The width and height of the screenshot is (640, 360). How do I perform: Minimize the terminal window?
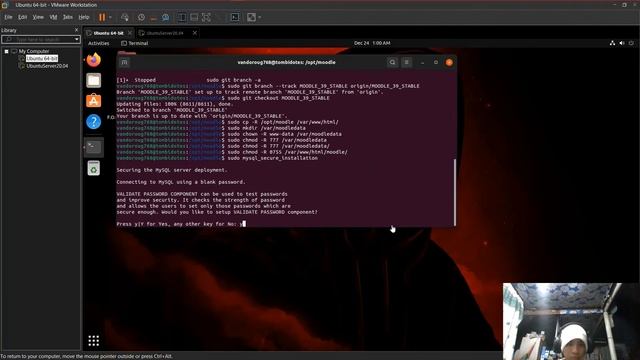[422, 62]
